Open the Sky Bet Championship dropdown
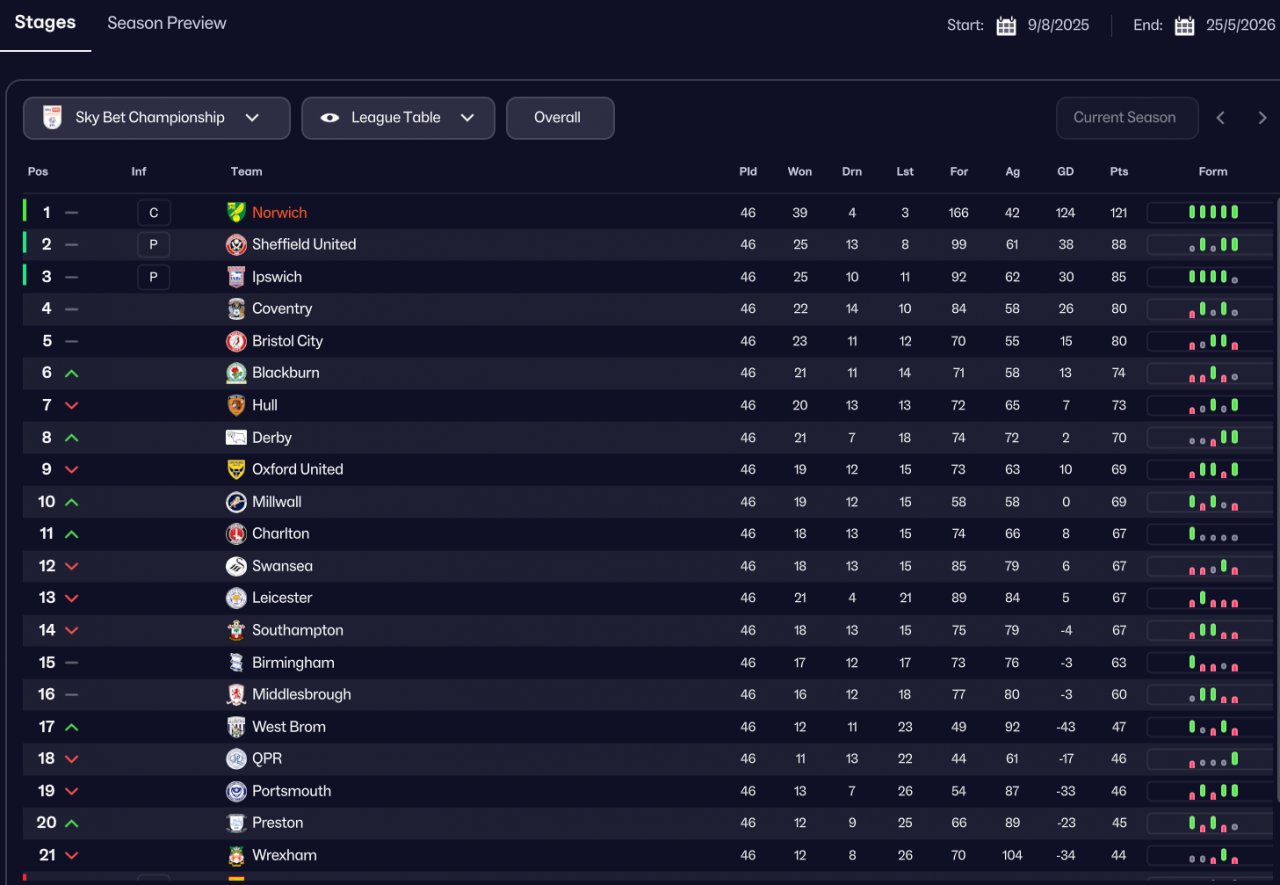The height and width of the screenshot is (885, 1280). (156, 118)
